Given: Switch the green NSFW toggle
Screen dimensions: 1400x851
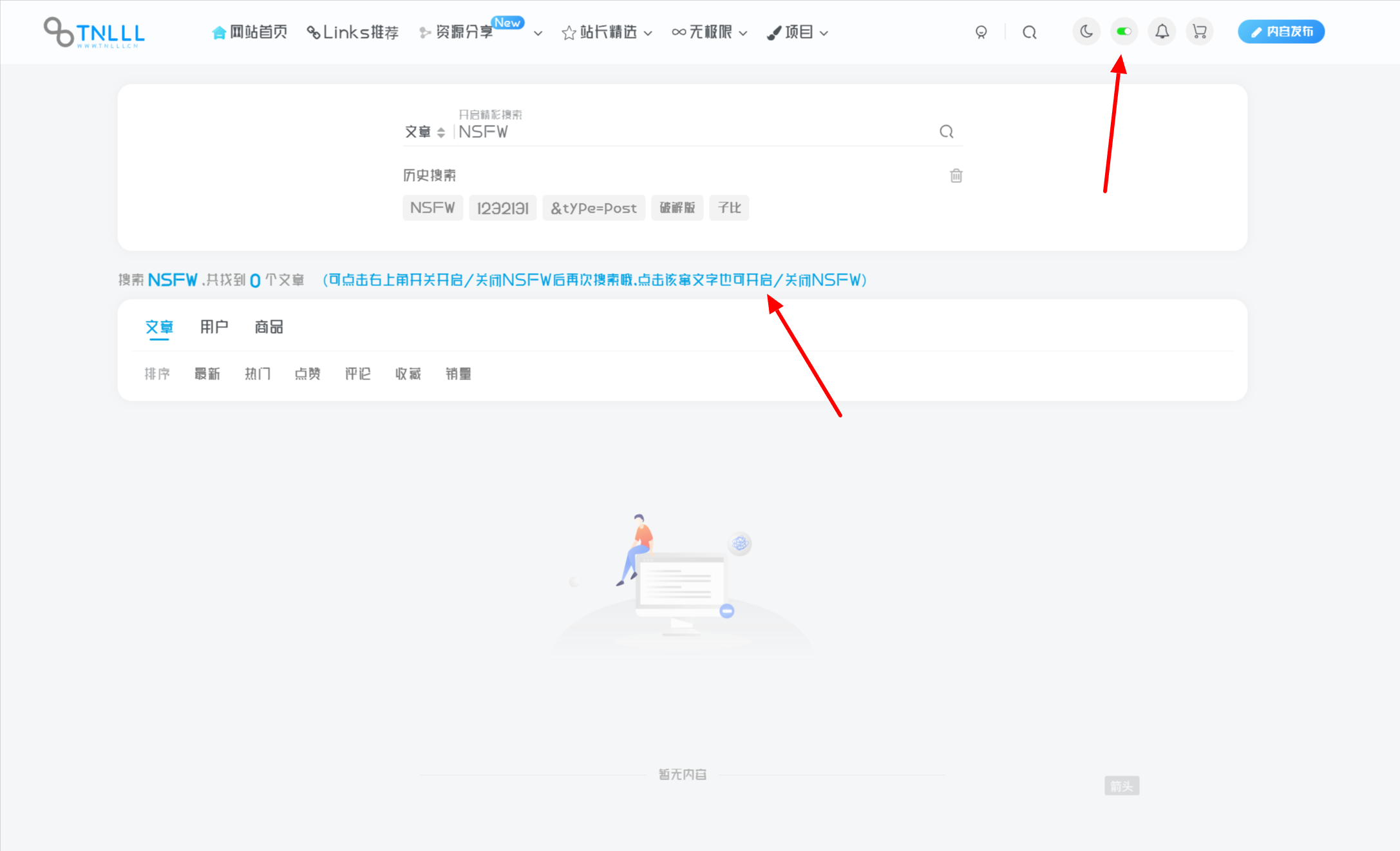Looking at the screenshot, I should (1124, 32).
